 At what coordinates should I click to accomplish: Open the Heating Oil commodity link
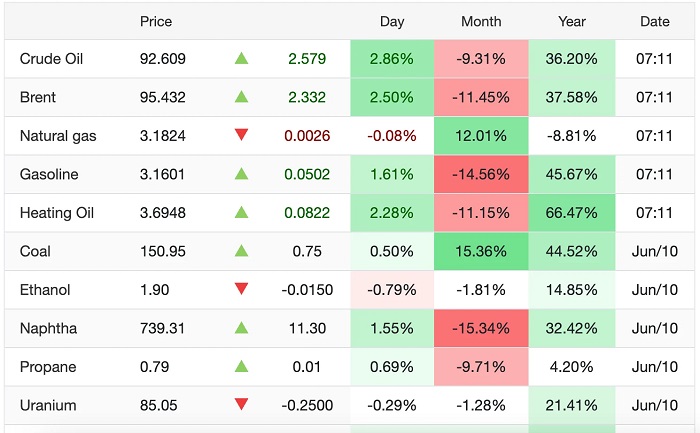(57, 213)
